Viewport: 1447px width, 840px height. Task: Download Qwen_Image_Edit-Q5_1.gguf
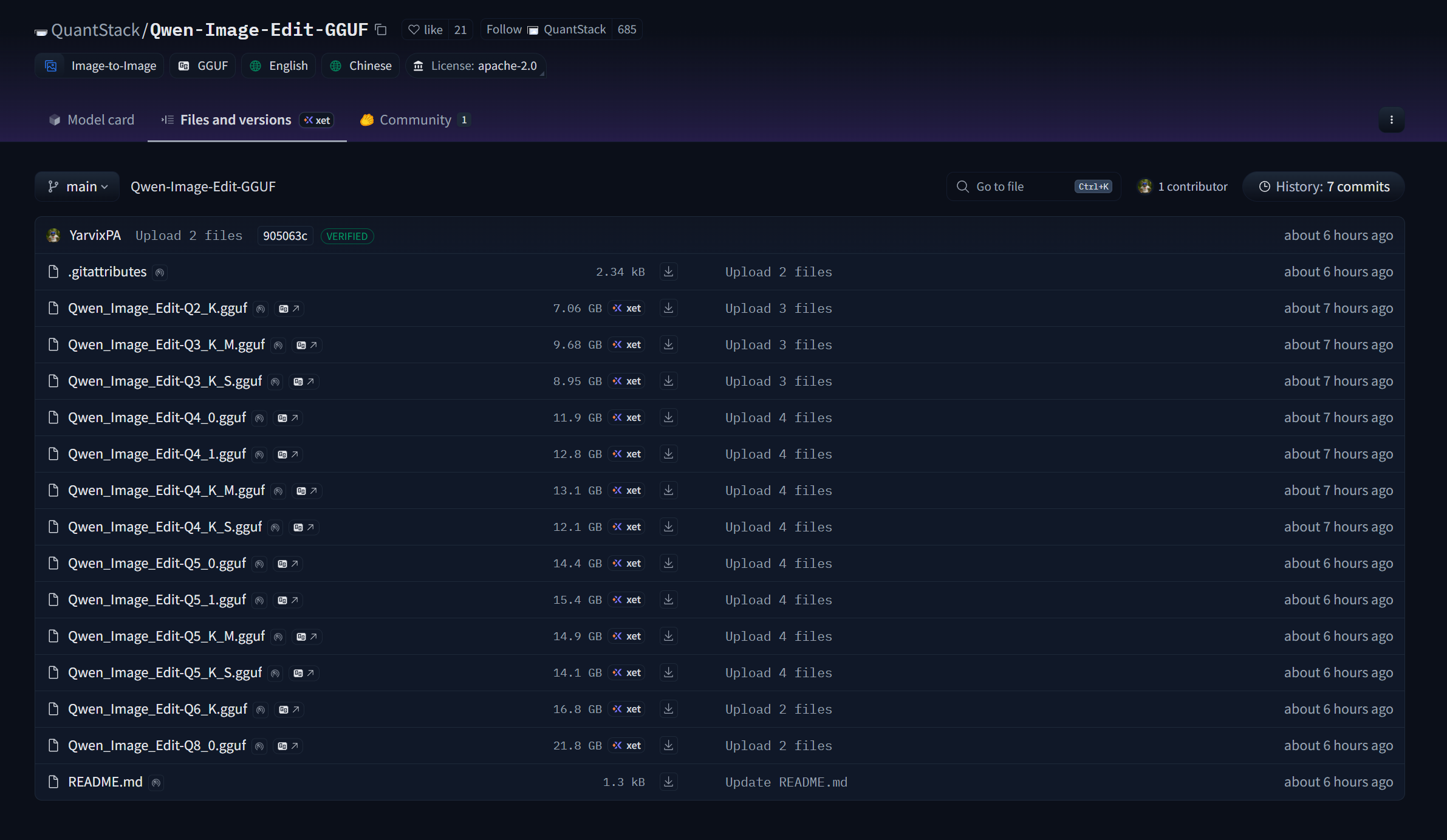669,599
